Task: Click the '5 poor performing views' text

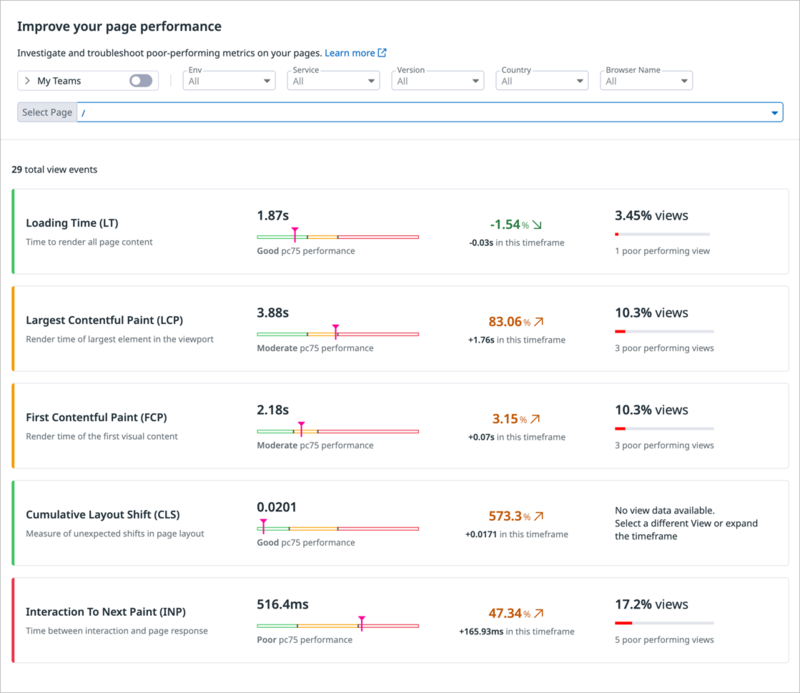Action: tap(664, 640)
